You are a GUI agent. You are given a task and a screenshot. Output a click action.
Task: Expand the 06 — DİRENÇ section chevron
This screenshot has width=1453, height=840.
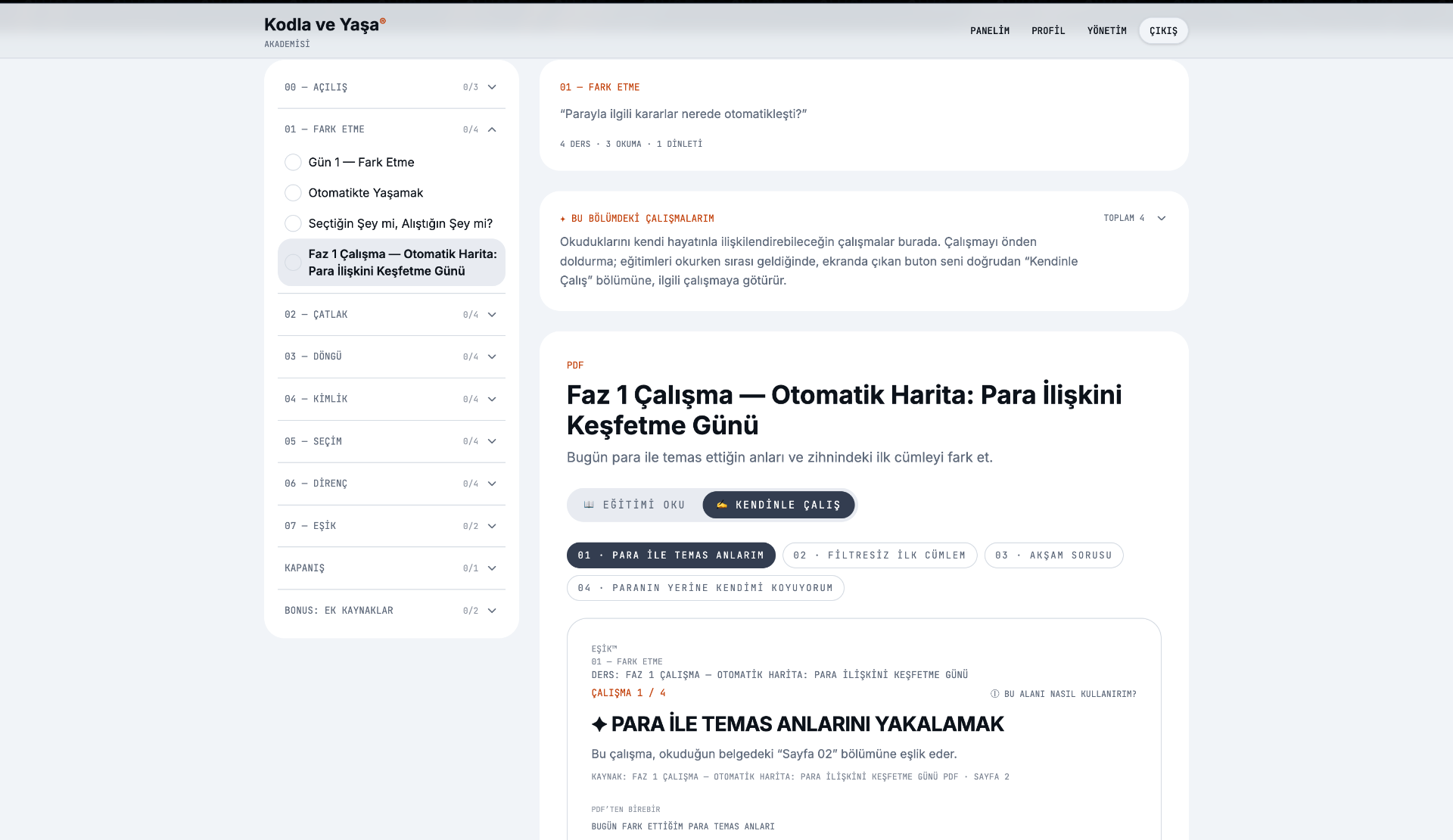tap(492, 484)
